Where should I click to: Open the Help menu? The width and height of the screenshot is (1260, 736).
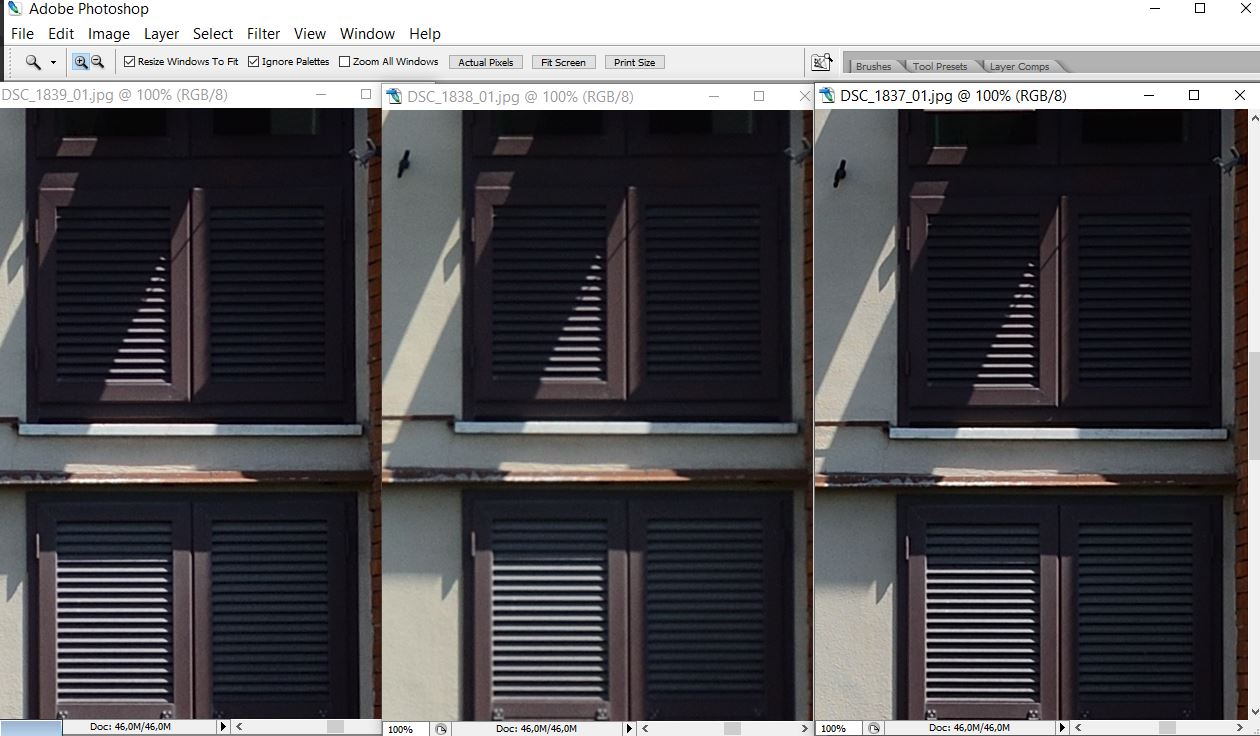click(424, 33)
